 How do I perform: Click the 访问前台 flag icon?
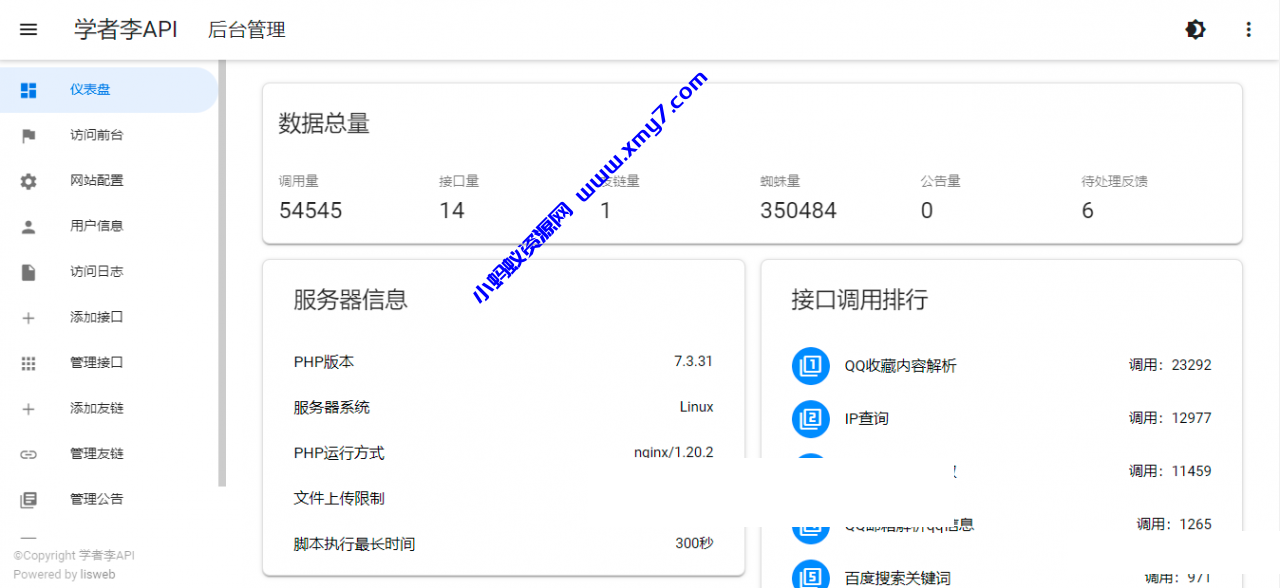[28, 134]
